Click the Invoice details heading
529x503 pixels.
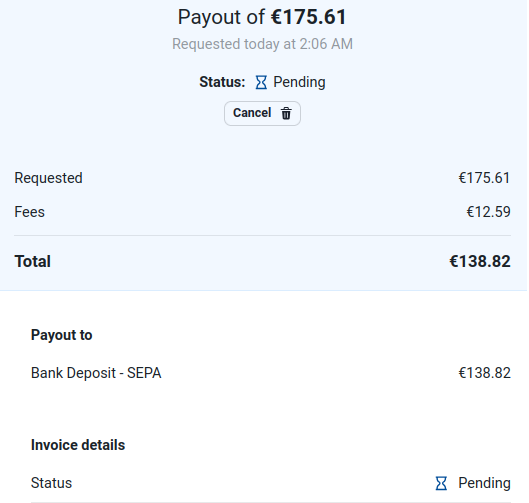[x=78, y=445]
